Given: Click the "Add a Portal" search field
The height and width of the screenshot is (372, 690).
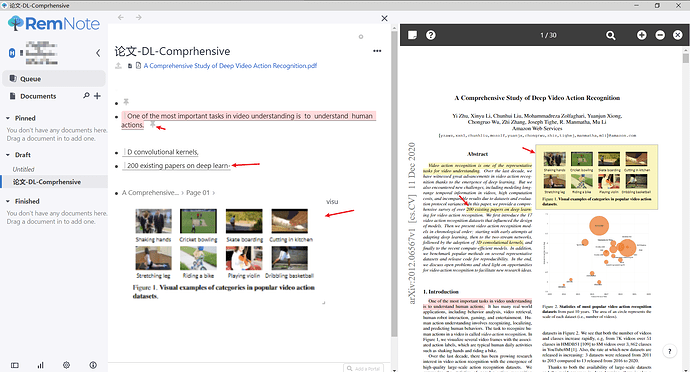Looking at the screenshot, I should tap(363, 368).
